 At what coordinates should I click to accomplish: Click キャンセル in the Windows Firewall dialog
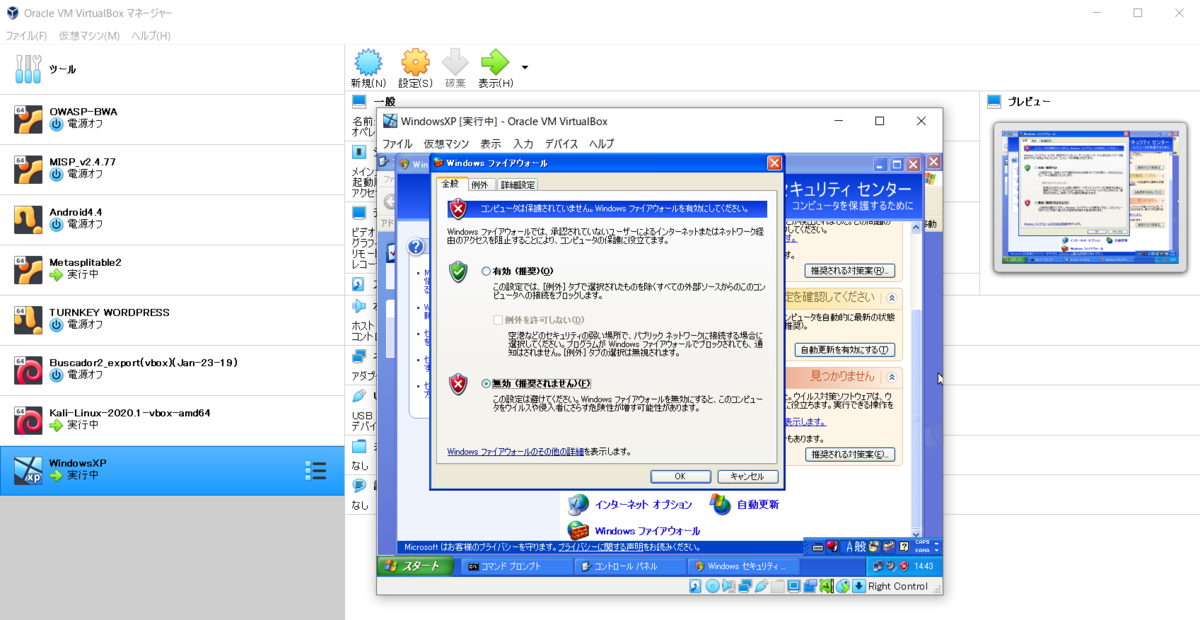coord(746,477)
